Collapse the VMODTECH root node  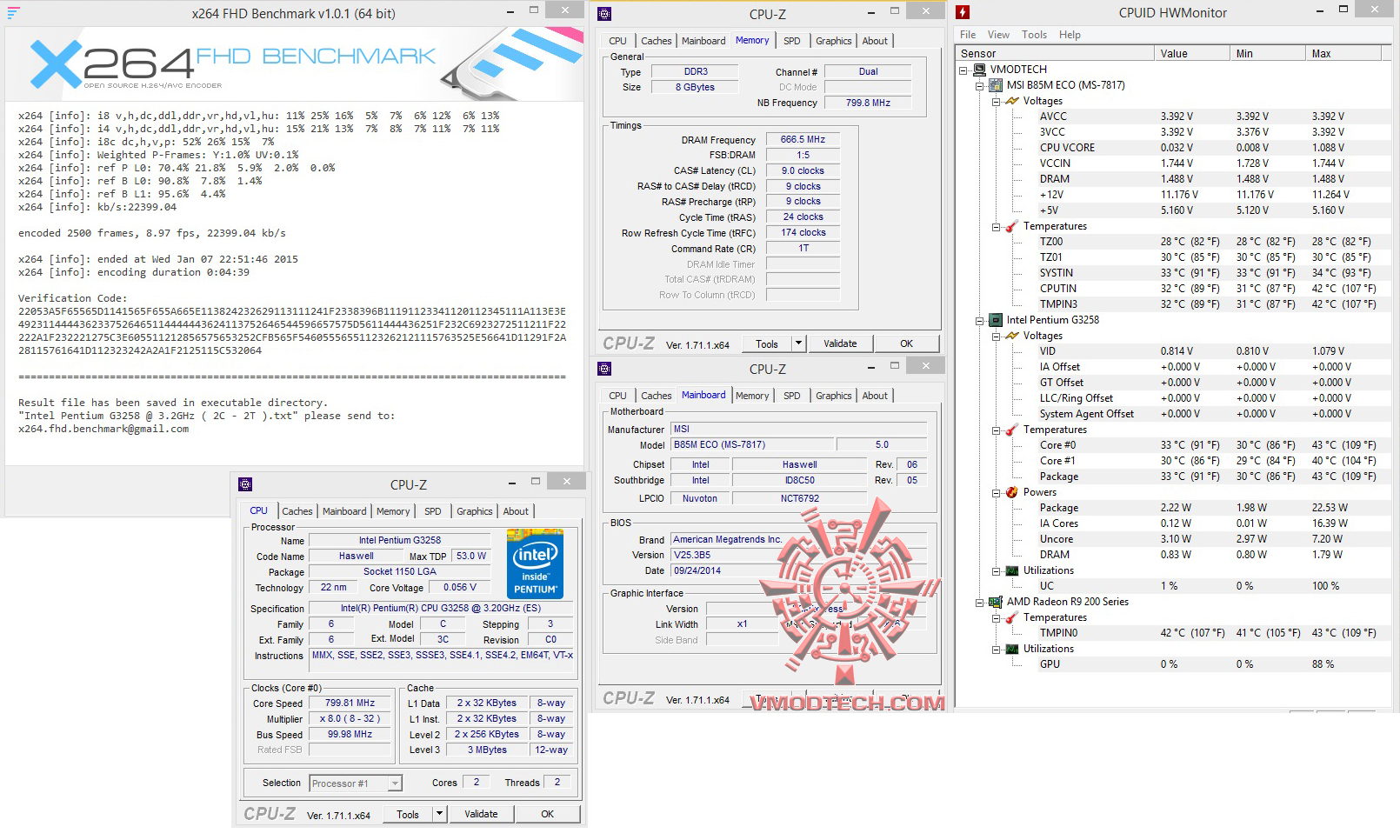[x=963, y=70]
